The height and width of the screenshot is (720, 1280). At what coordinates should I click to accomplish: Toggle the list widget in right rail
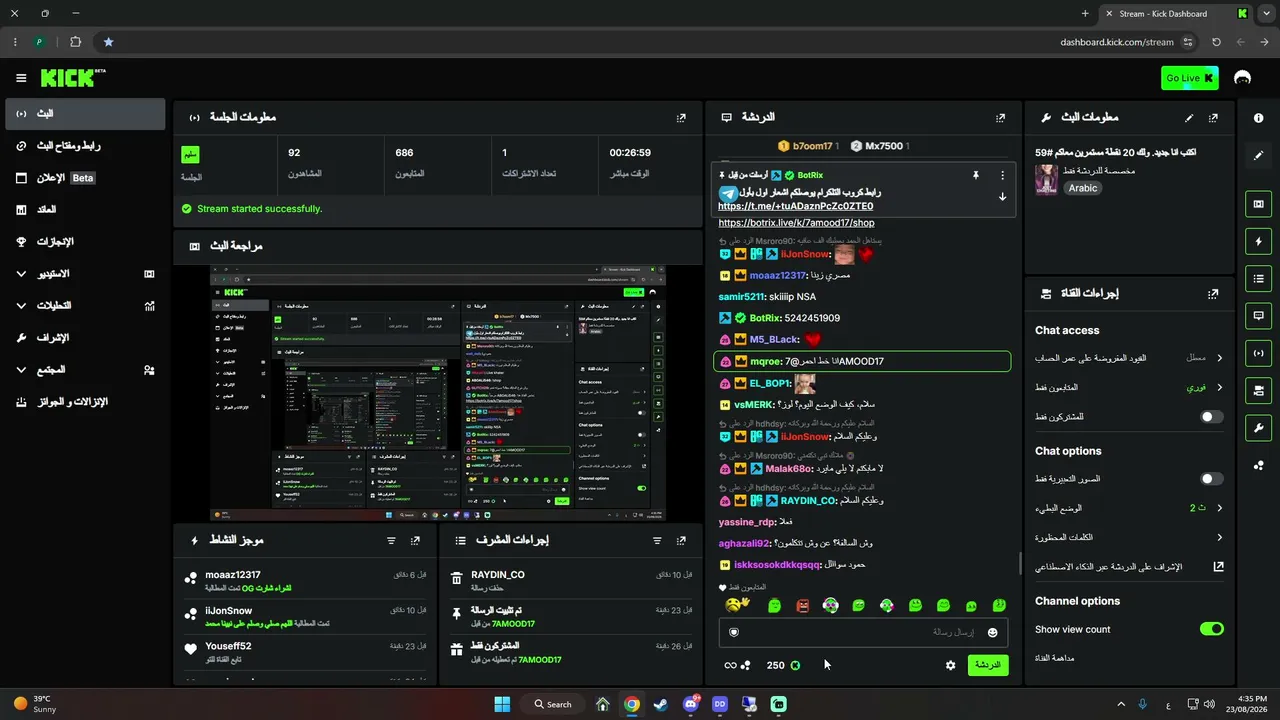[1258, 278]
